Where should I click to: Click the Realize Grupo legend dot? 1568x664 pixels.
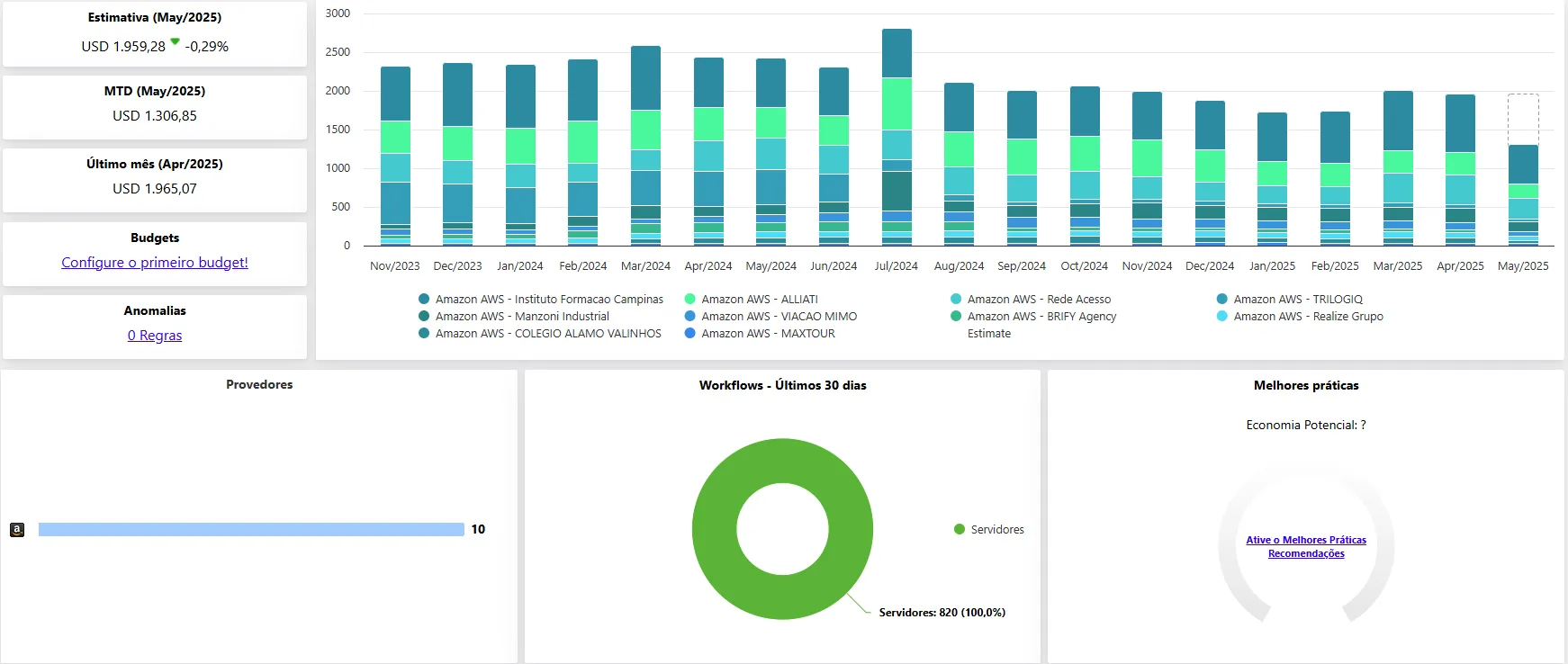pyautogui.click(x=1221, y=316)
